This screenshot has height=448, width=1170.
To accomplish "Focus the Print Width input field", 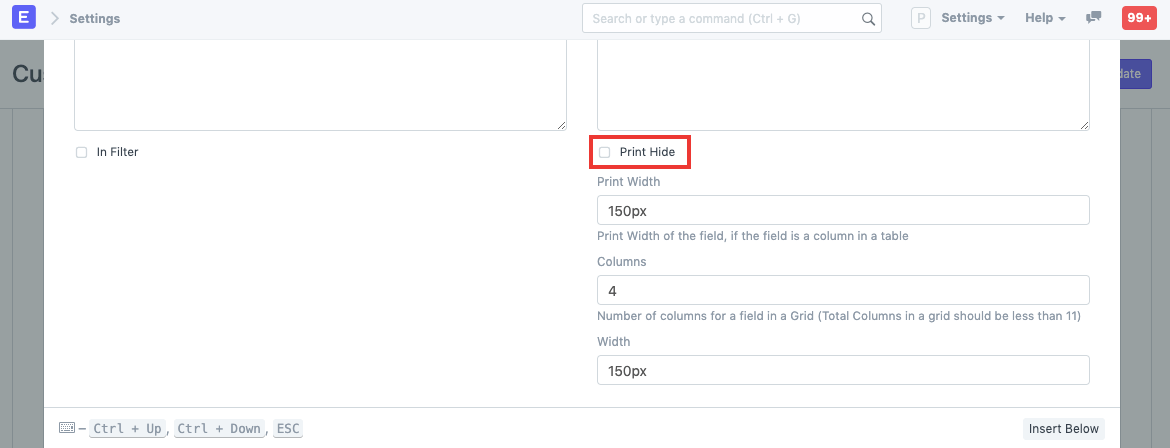I will click(842, 210).
